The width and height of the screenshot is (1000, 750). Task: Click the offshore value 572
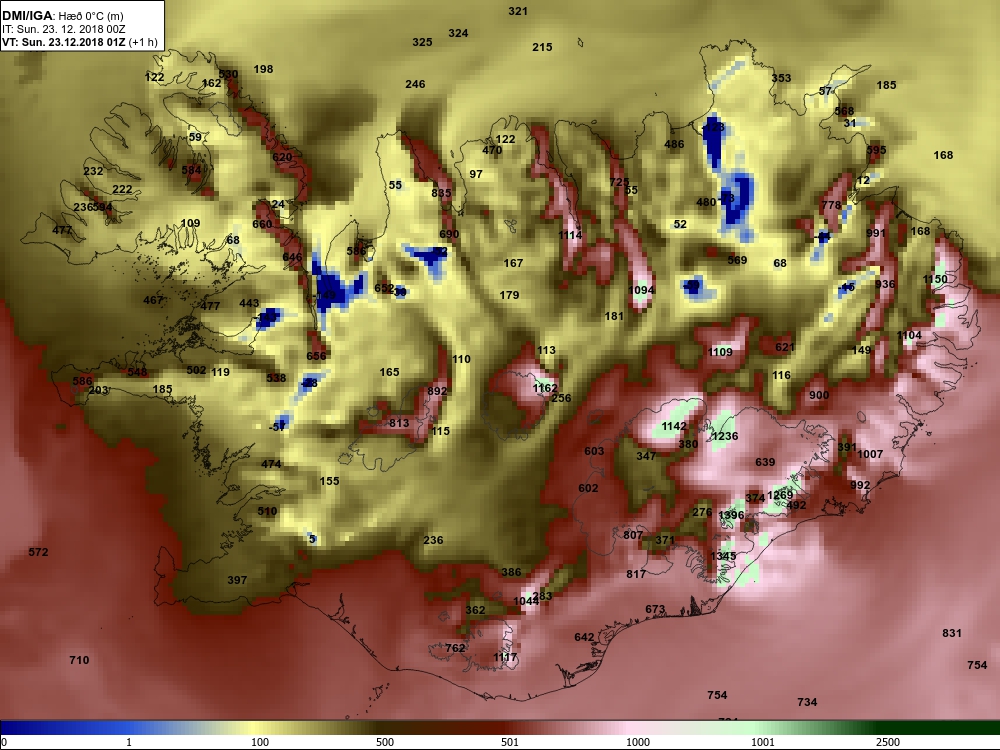38,552
